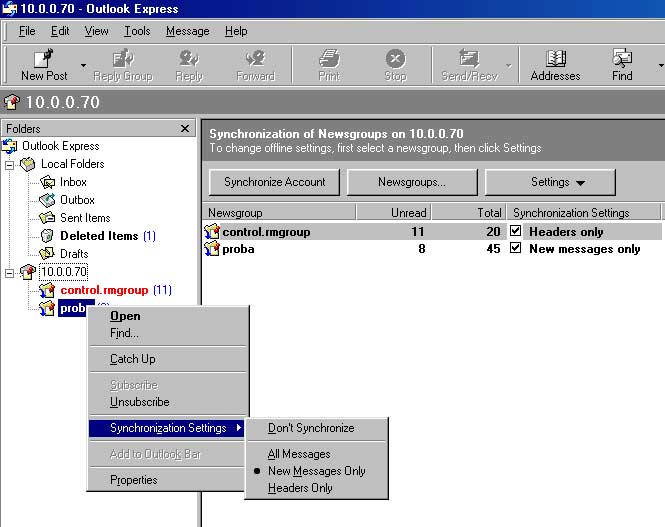Open the Outbox folder icon
This screenshot has width=665, height=527.
point(47,200)
